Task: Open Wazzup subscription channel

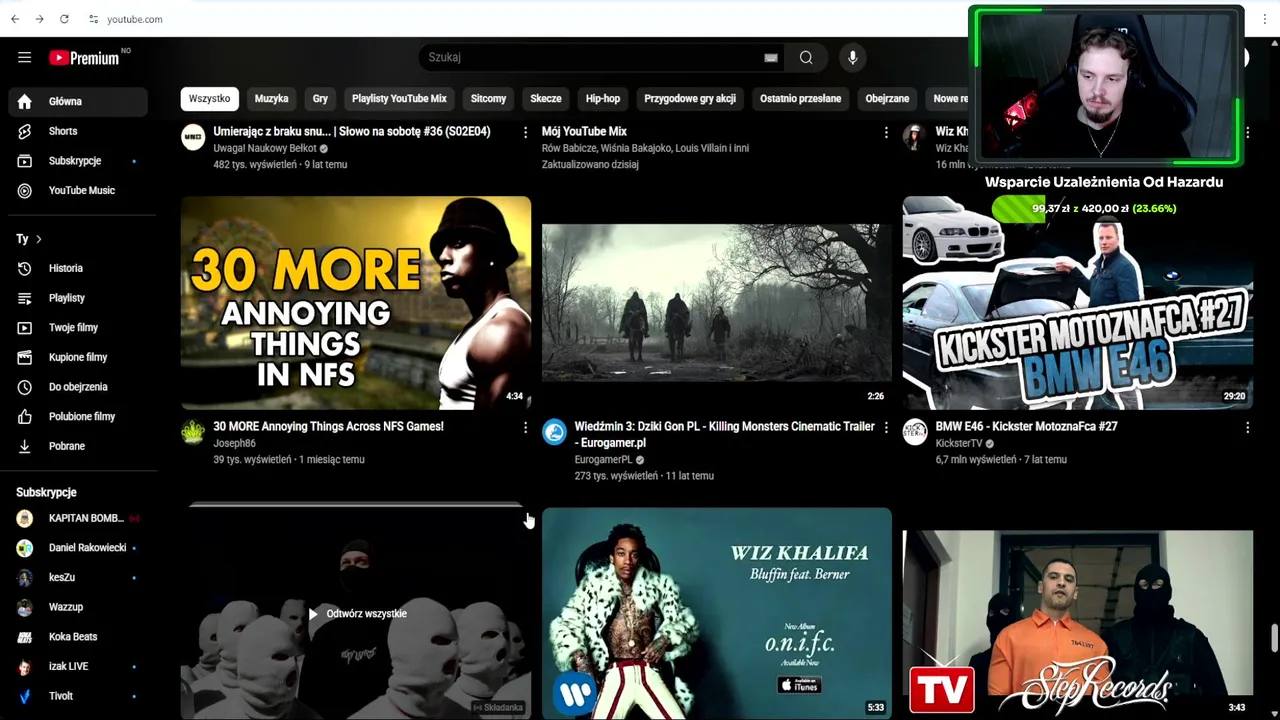Action: [x=78, y=607]
